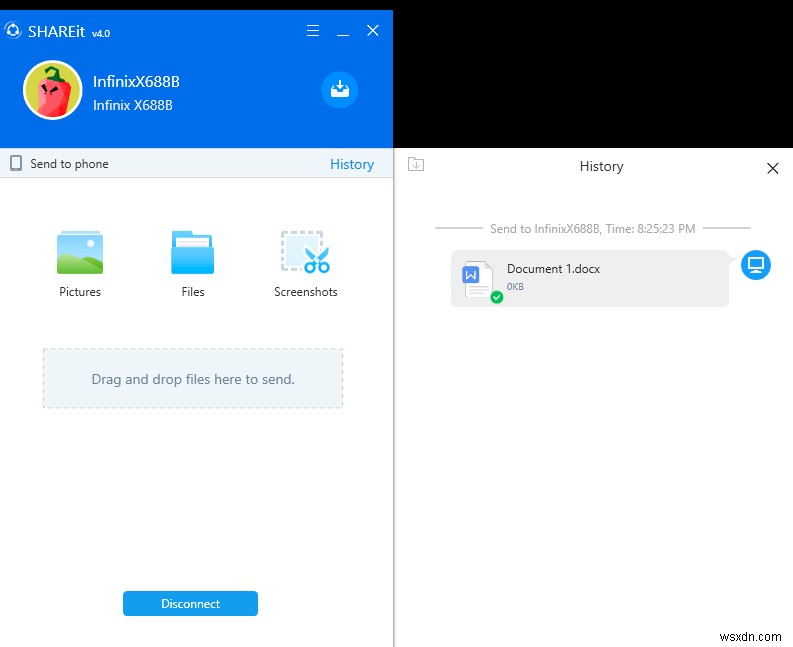Click the red pepper profile avatar
Screen dimensions: 793x647
coord(53,90)
